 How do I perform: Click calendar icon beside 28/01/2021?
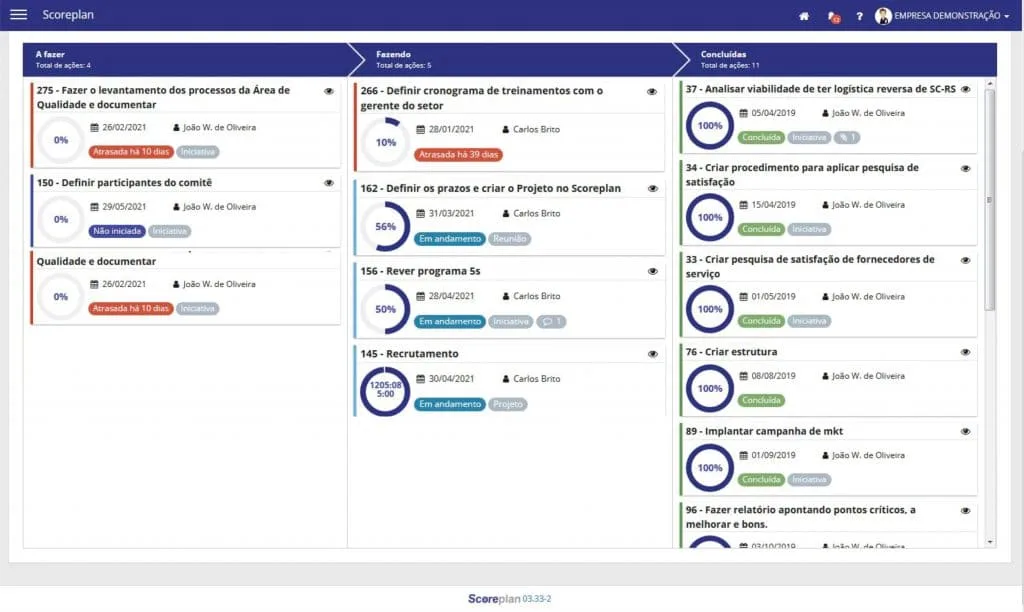421,130
